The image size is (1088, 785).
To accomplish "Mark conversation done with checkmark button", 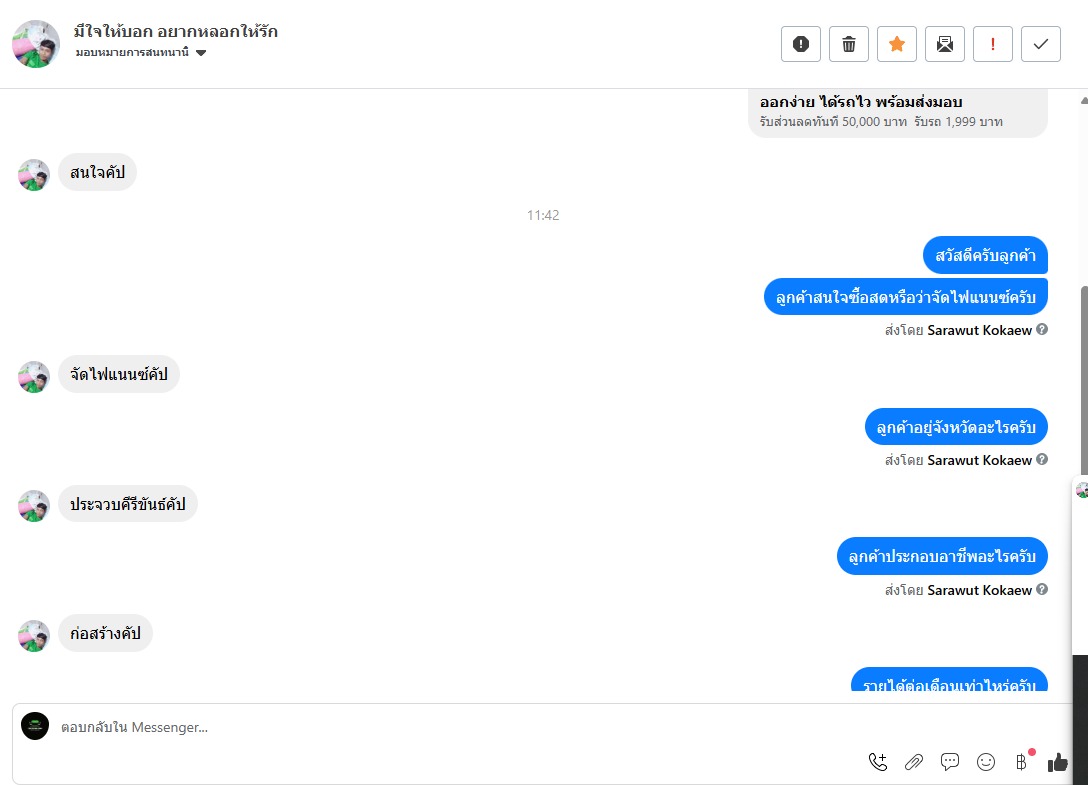I will pos(1040,44).
